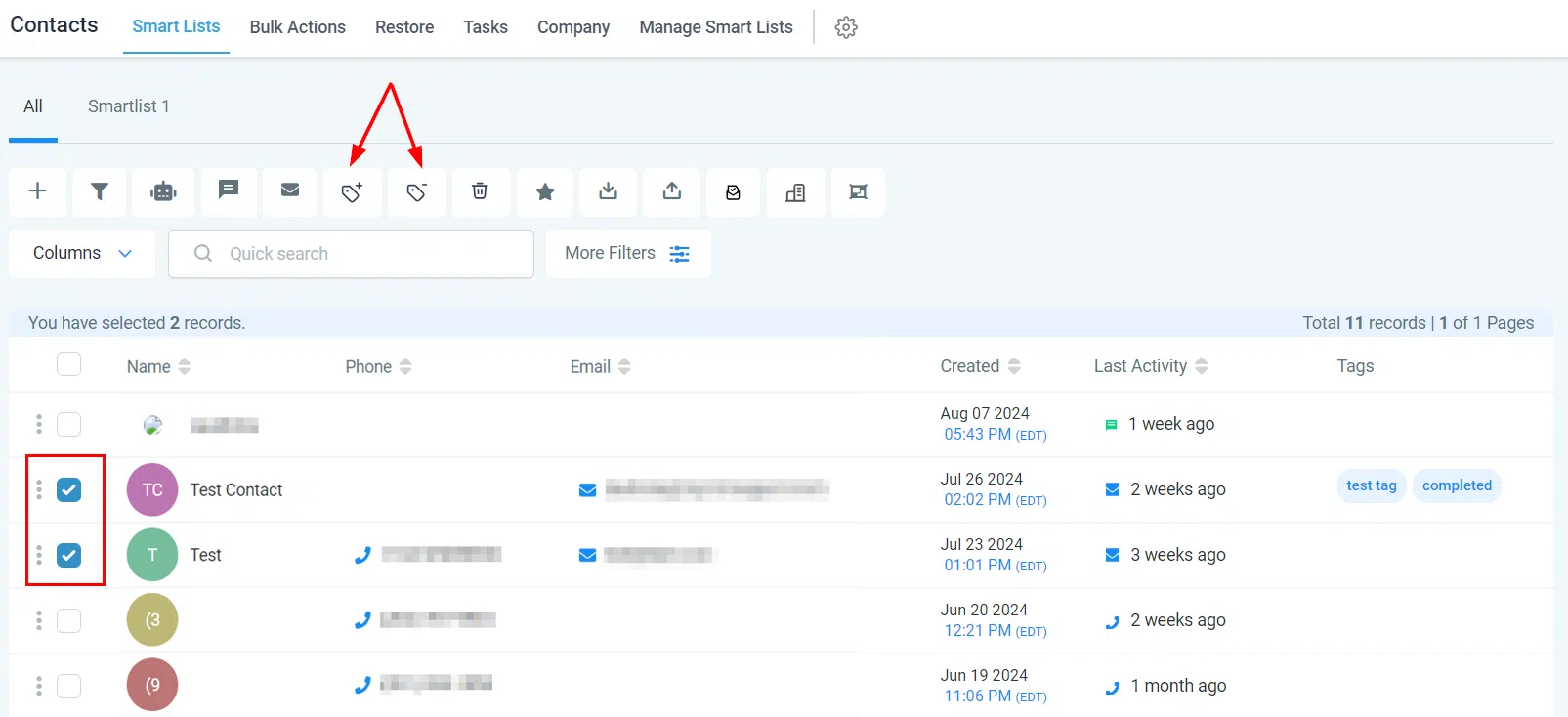Open the funnel filter icon

point(100,191)
